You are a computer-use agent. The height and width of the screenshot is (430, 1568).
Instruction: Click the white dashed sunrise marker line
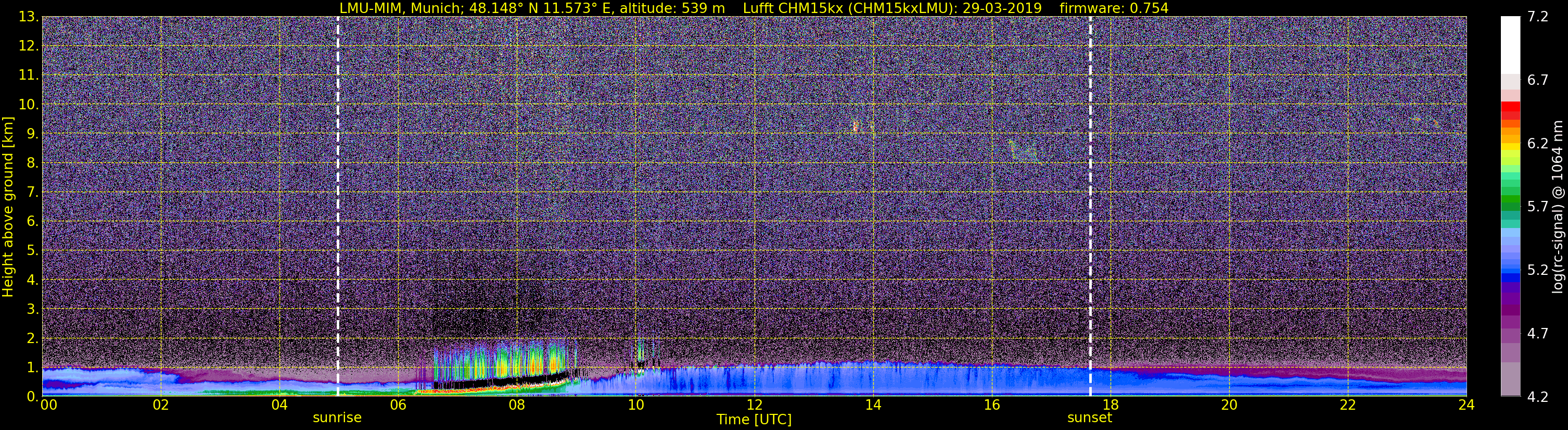[338, 207]
